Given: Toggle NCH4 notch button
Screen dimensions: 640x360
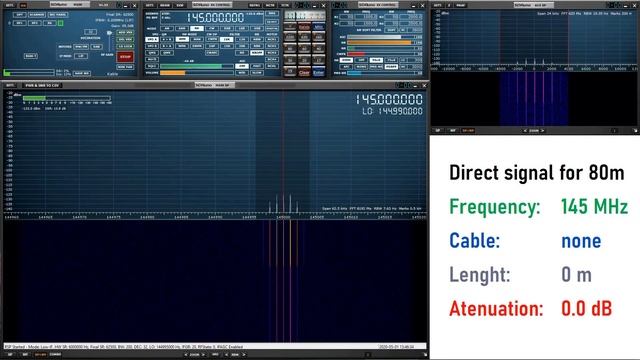Looking at the screenshot, I should (x=272, y=60).
